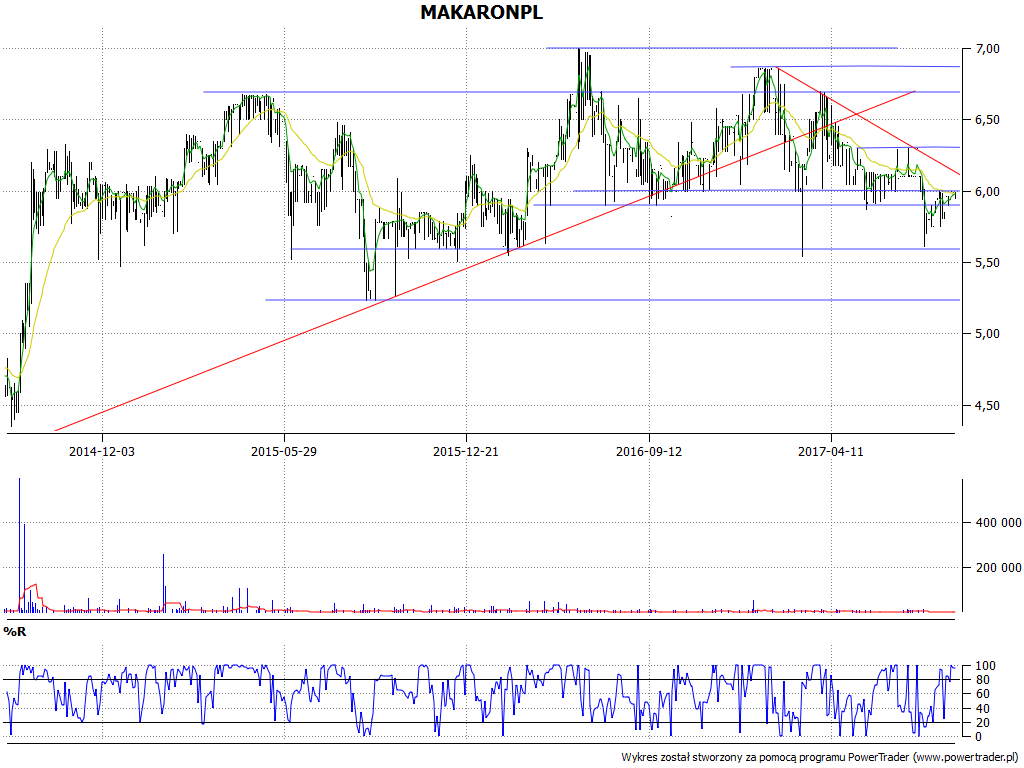Click the 60 level on %R axis
The height and width of the screenshot is (768, 1024).
[982, 694]
